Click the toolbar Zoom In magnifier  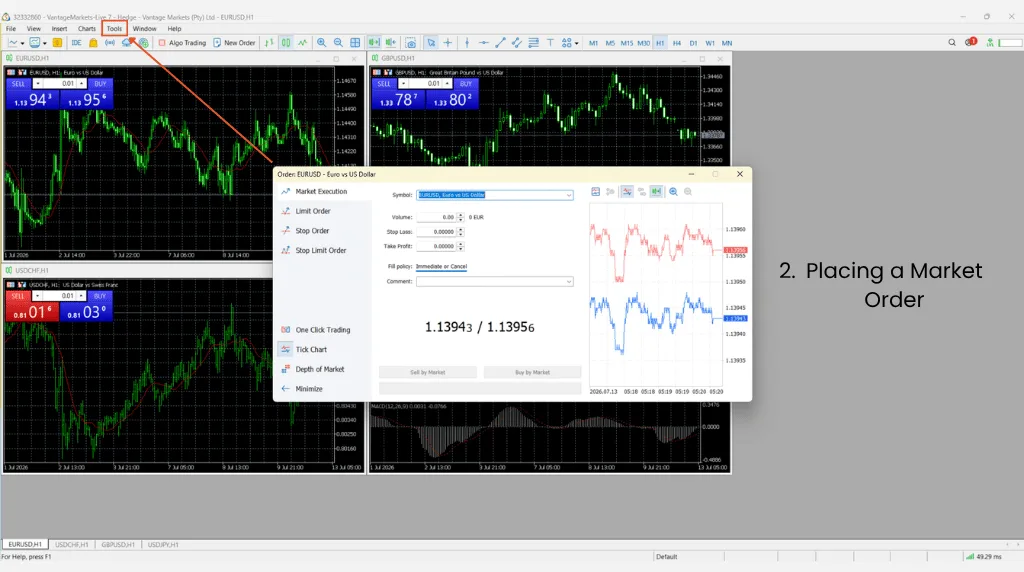pos(321,43)
